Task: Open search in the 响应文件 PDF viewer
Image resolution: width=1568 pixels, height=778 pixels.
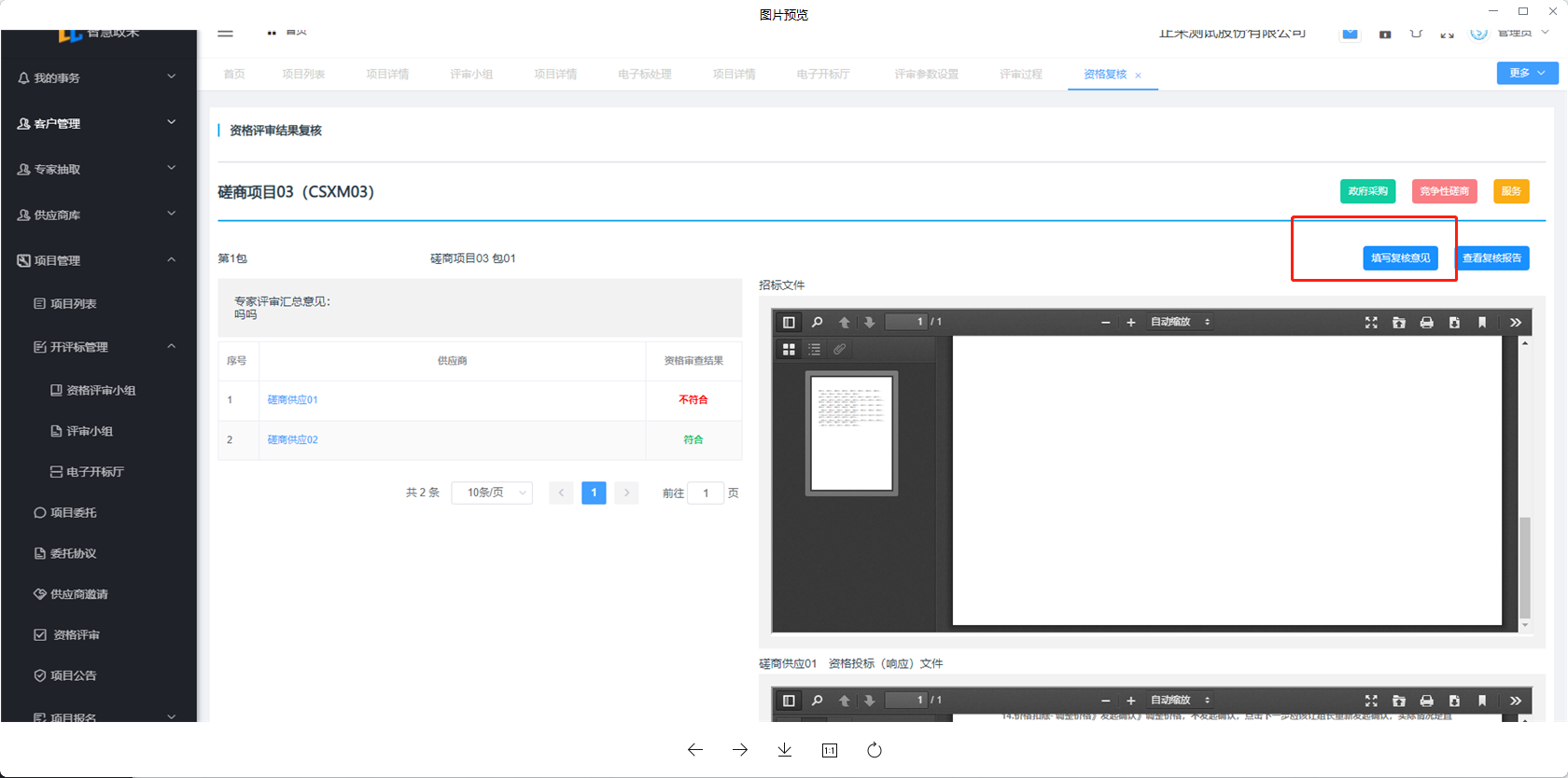Action: pyautogui.click(x=817, y=701)
